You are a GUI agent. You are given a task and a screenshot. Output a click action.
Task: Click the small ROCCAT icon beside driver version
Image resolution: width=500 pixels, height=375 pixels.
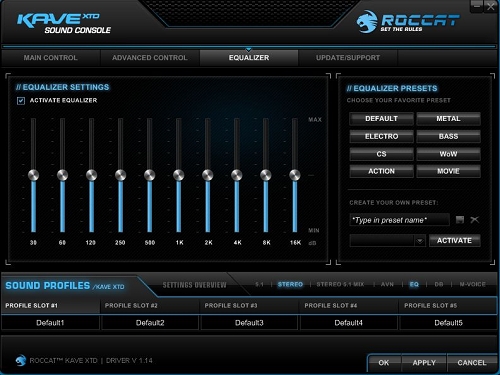pos(21,360)
